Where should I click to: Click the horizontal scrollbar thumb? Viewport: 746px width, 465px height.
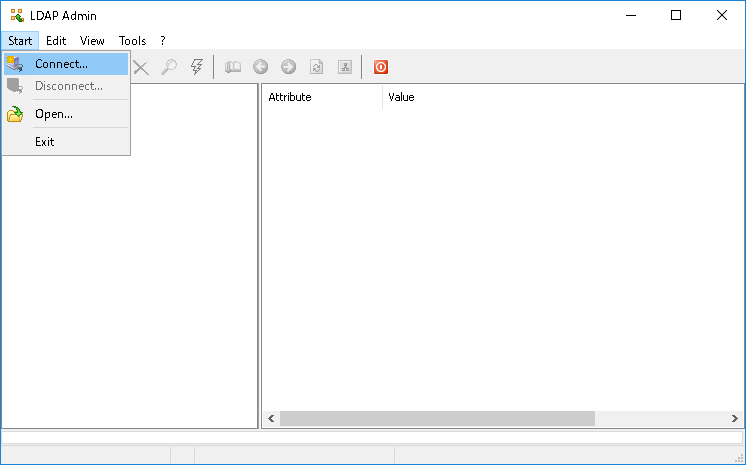coord(437,418)
